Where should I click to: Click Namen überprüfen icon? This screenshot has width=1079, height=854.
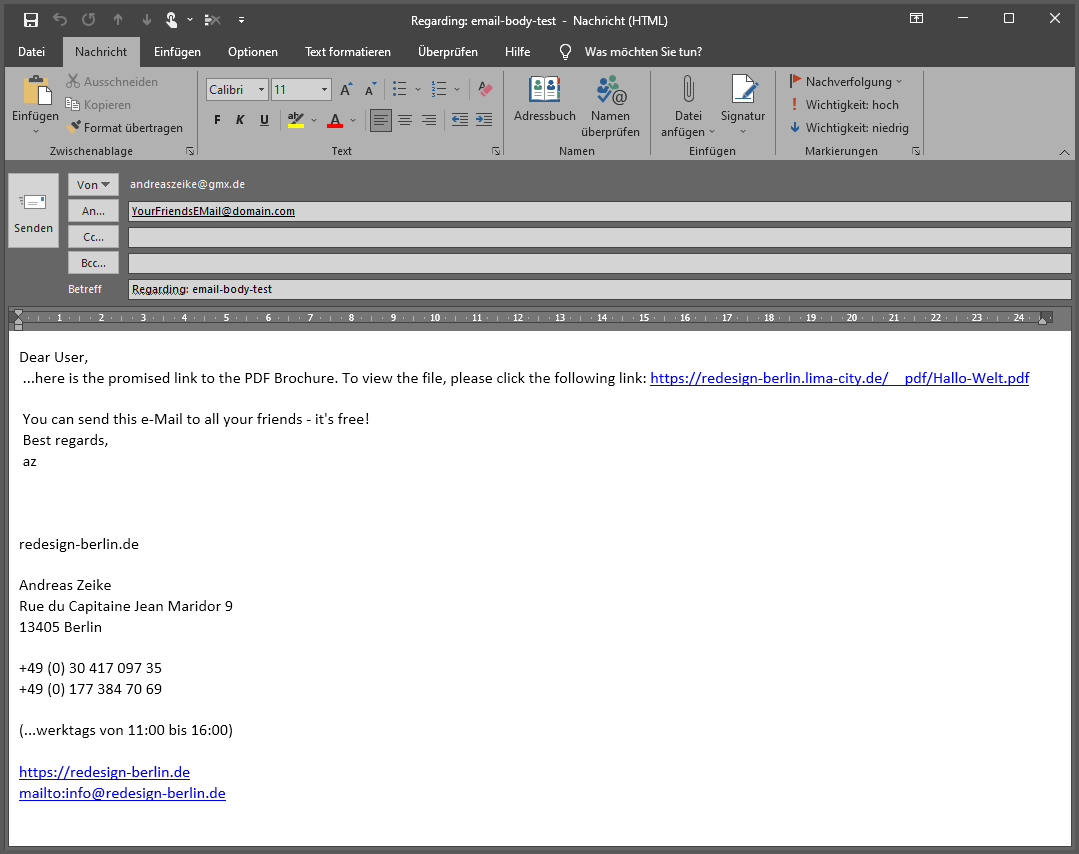tap(610, 107)
